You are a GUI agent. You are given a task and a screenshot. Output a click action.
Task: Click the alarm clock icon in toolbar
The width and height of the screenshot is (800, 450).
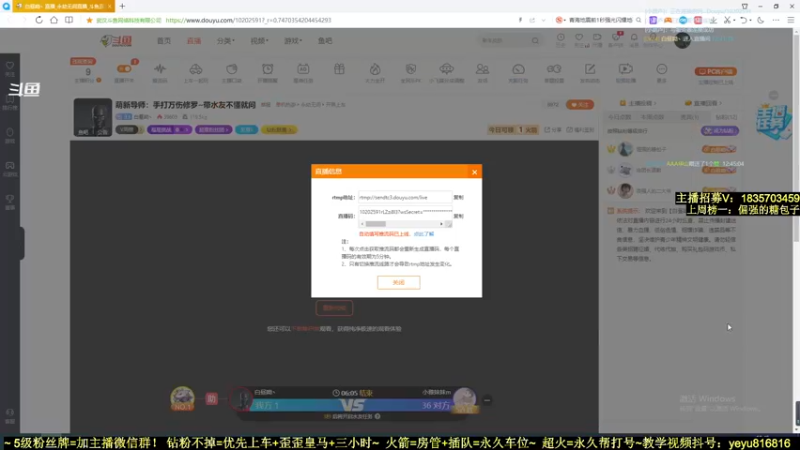tap(267, 69)
